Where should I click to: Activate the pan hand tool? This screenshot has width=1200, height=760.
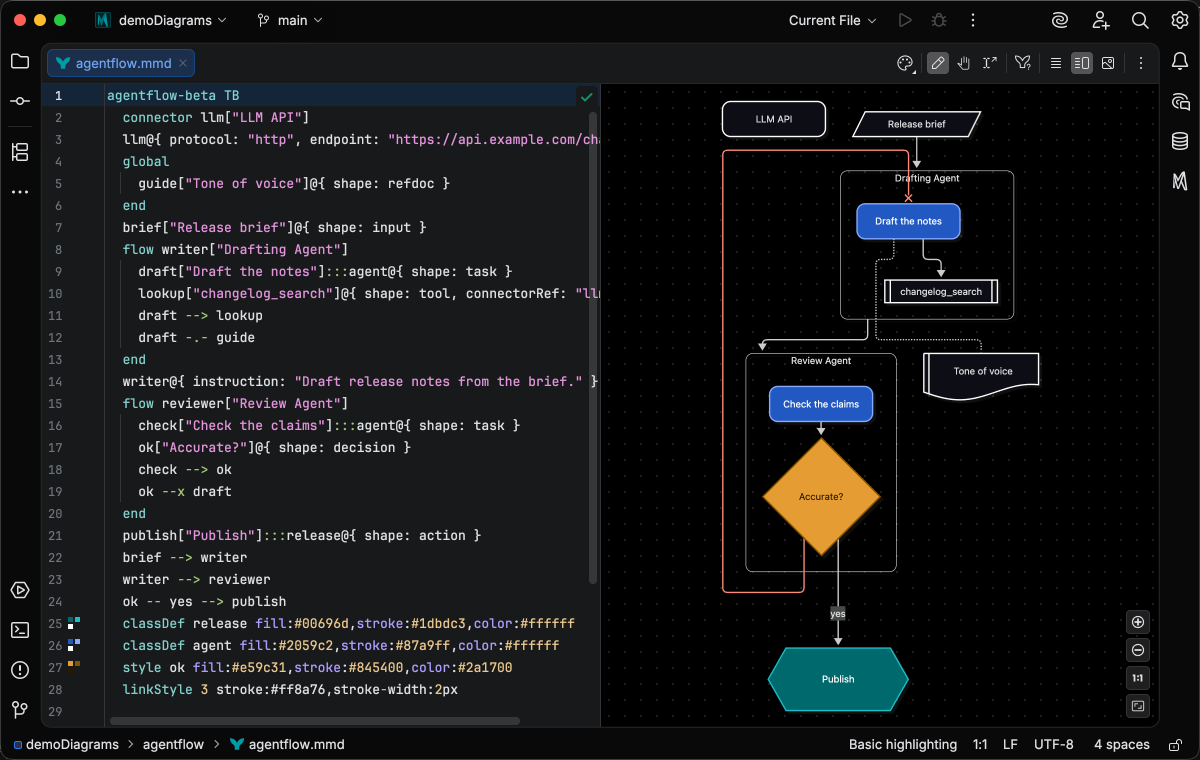[x=964, y=63]
